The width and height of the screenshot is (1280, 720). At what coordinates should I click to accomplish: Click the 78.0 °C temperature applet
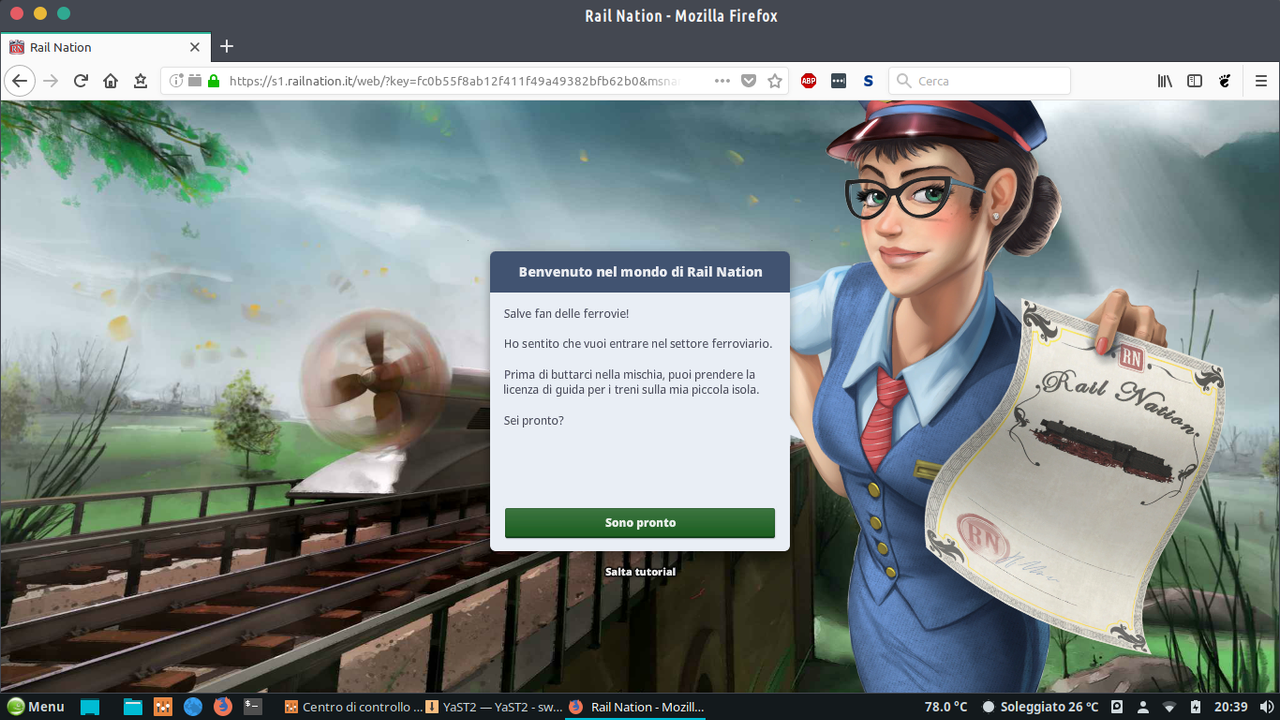coord(946,707)
